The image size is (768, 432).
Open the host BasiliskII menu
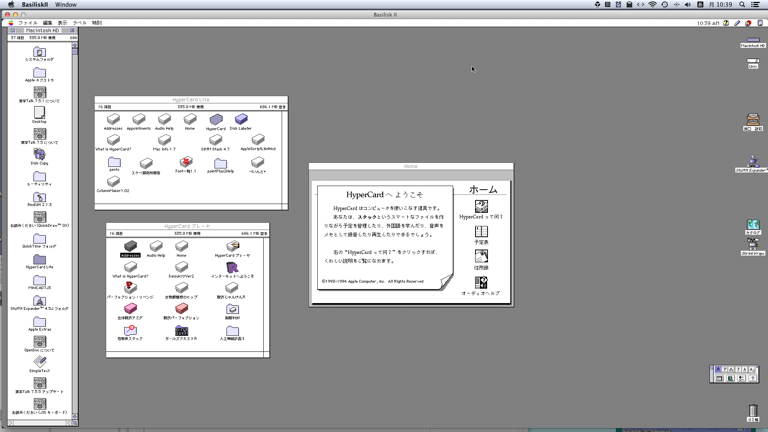[x=35, y=4]
